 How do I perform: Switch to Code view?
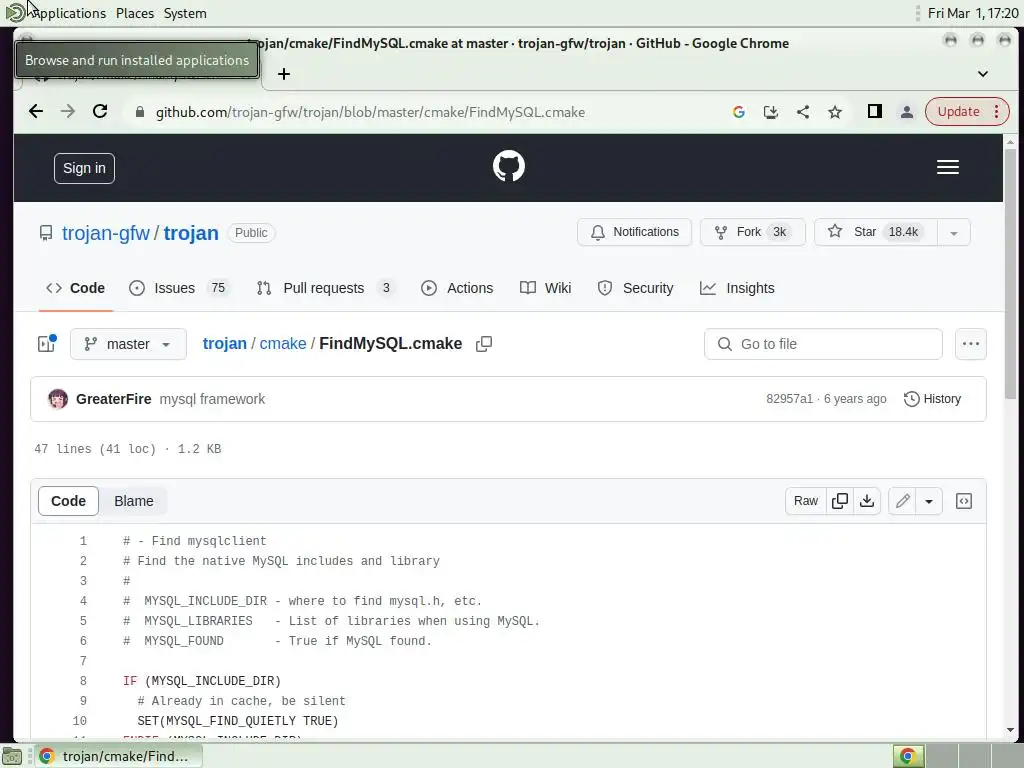69,501
